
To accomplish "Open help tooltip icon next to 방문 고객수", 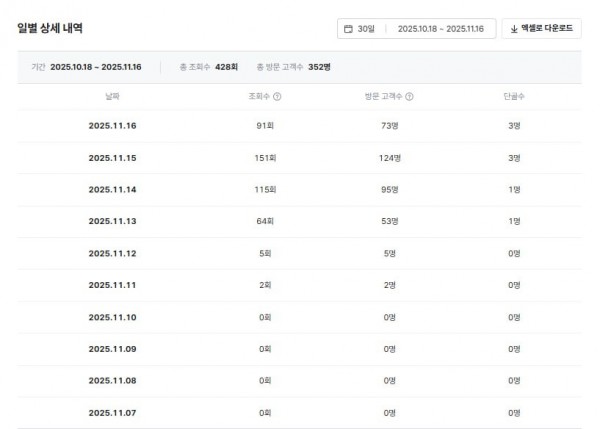I will tap(410, 97).
